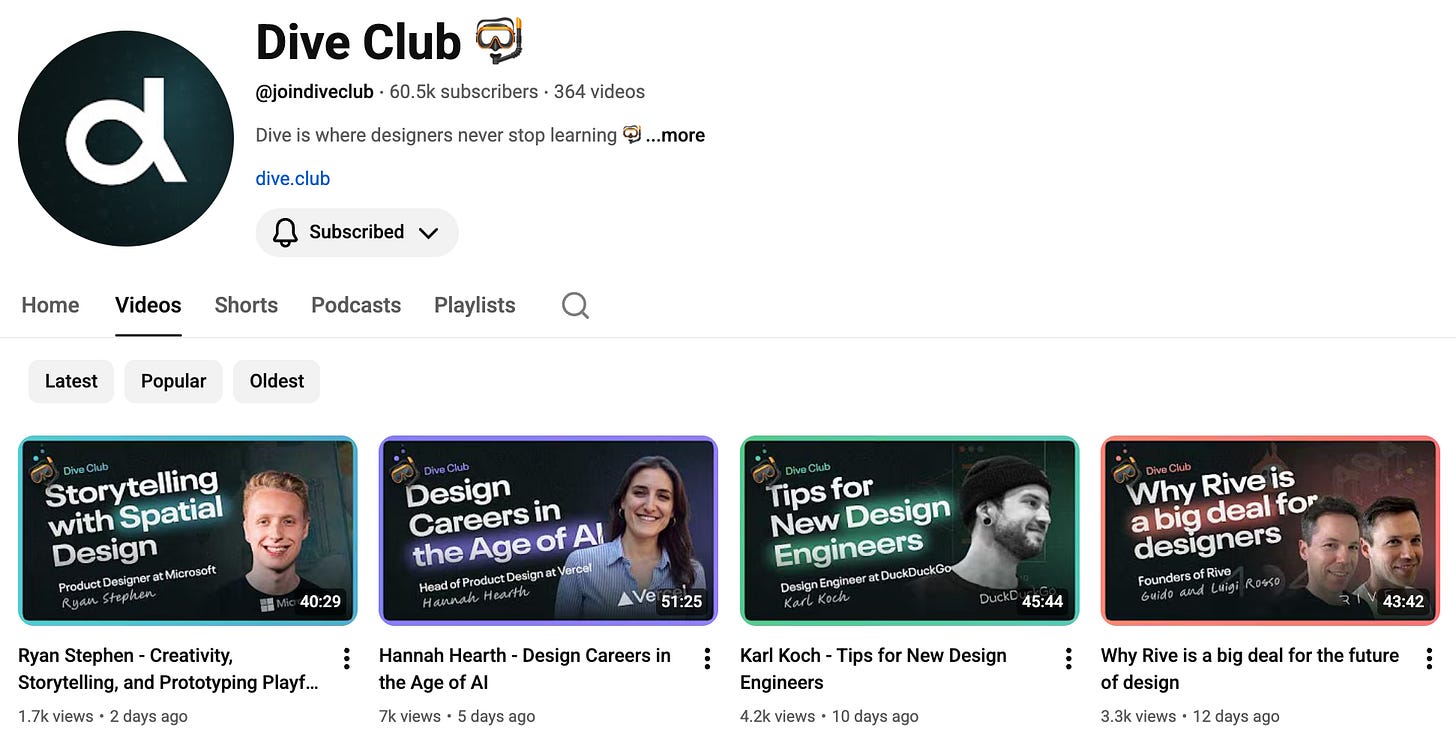Expand the Subscribed dropdown chevron
Screen dimensions: 1456x748
point(428,233)
